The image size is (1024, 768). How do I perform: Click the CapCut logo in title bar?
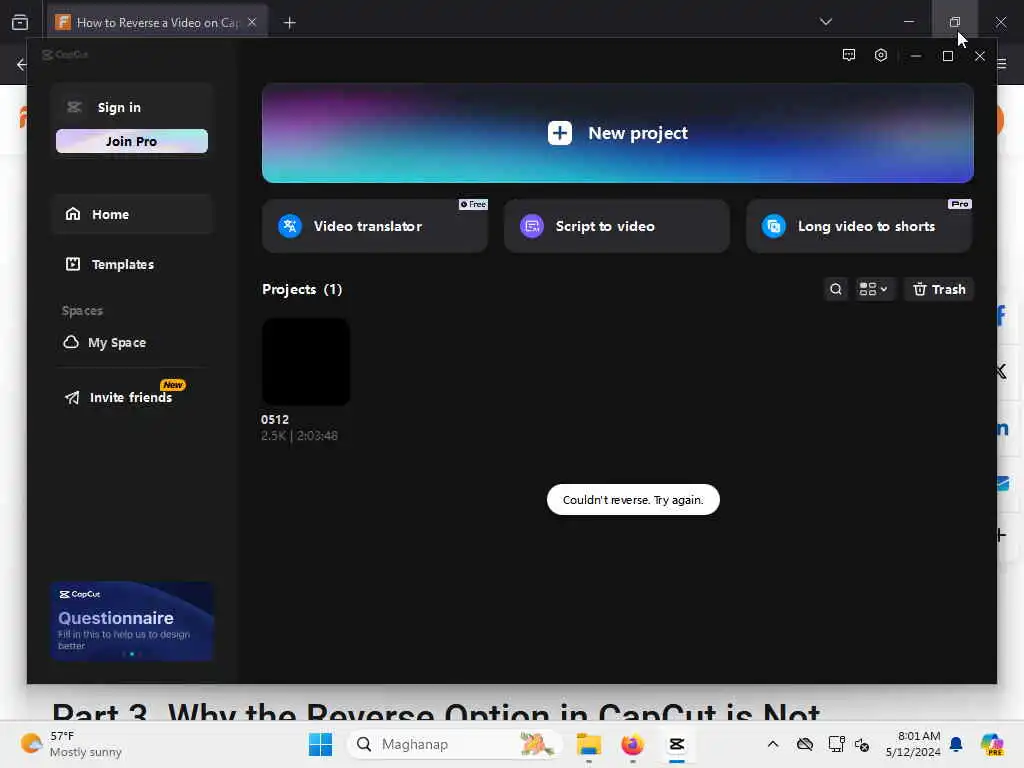(x=65, y=54)
